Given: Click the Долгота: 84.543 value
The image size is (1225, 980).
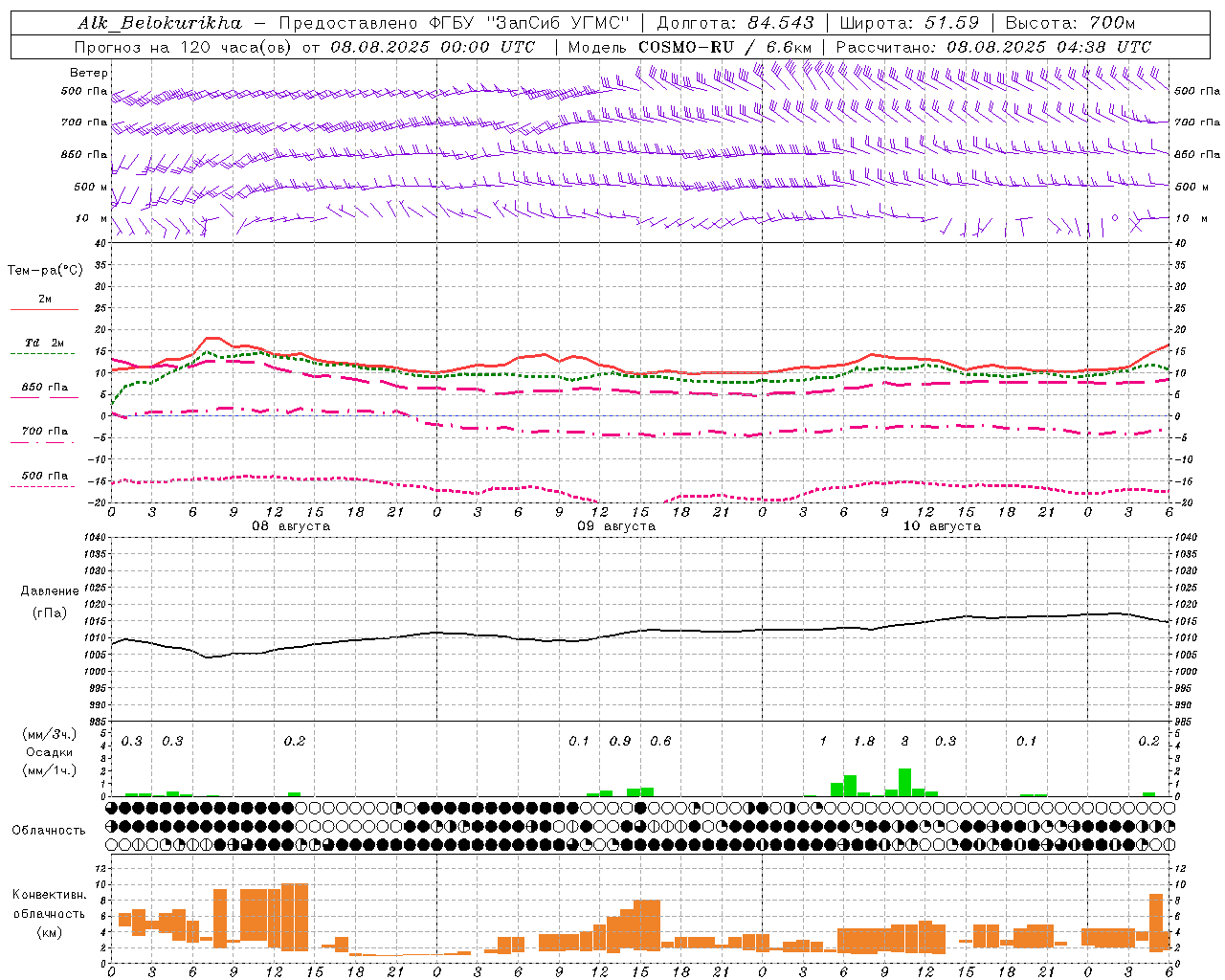Looking at the screenshot, I should [x=737, y=23].
